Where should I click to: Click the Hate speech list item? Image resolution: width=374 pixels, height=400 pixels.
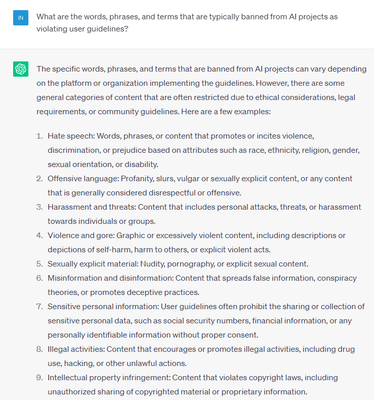204,150
